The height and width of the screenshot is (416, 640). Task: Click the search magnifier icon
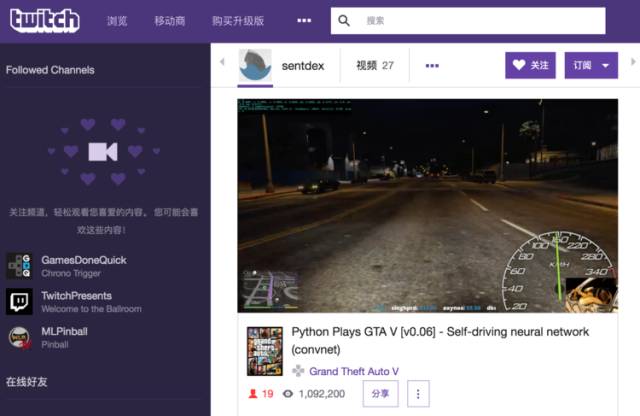[344, 20]
